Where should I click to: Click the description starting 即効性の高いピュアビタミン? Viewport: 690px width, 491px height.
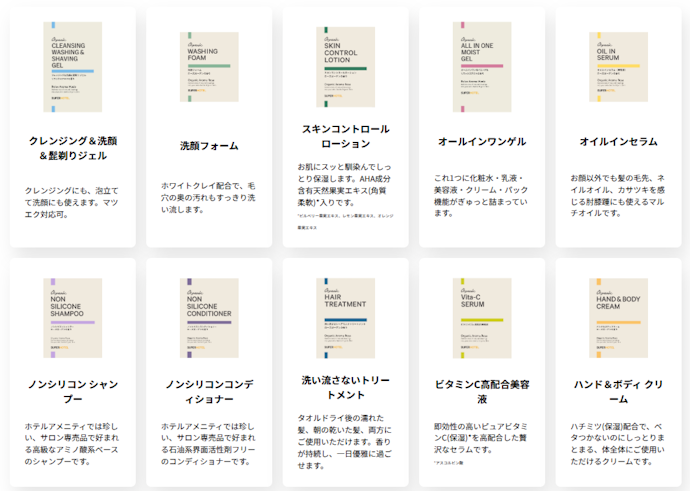tap(481, 438)
